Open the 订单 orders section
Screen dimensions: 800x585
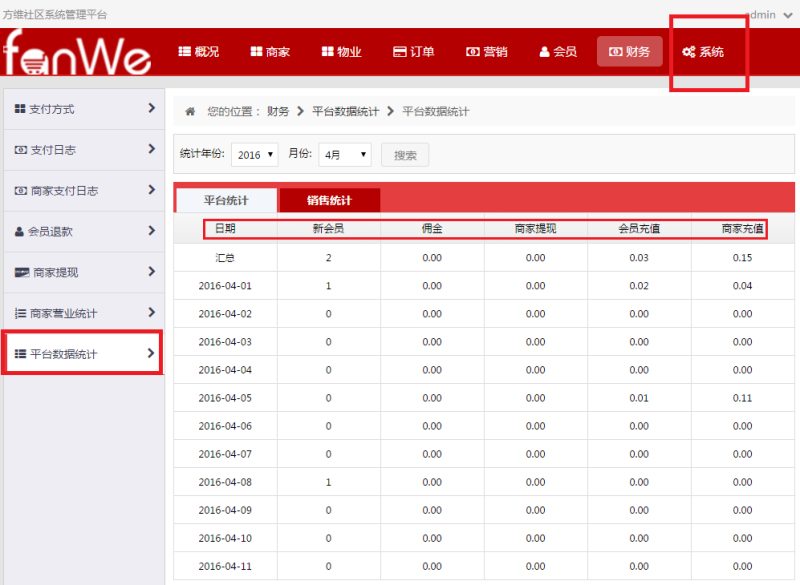tap(413, 51)
